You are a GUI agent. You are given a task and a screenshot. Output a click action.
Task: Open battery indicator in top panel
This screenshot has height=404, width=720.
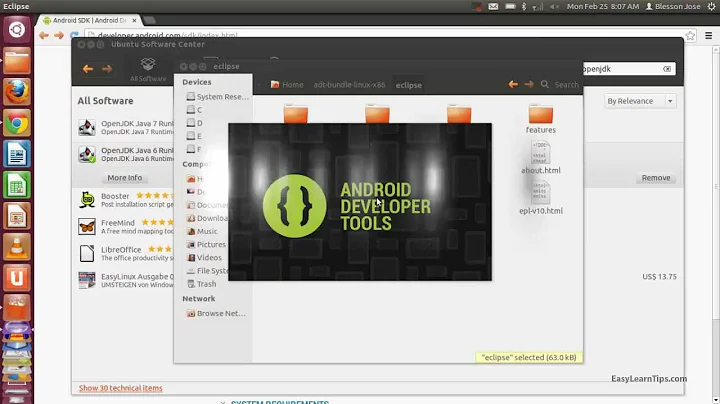point(510,6)
